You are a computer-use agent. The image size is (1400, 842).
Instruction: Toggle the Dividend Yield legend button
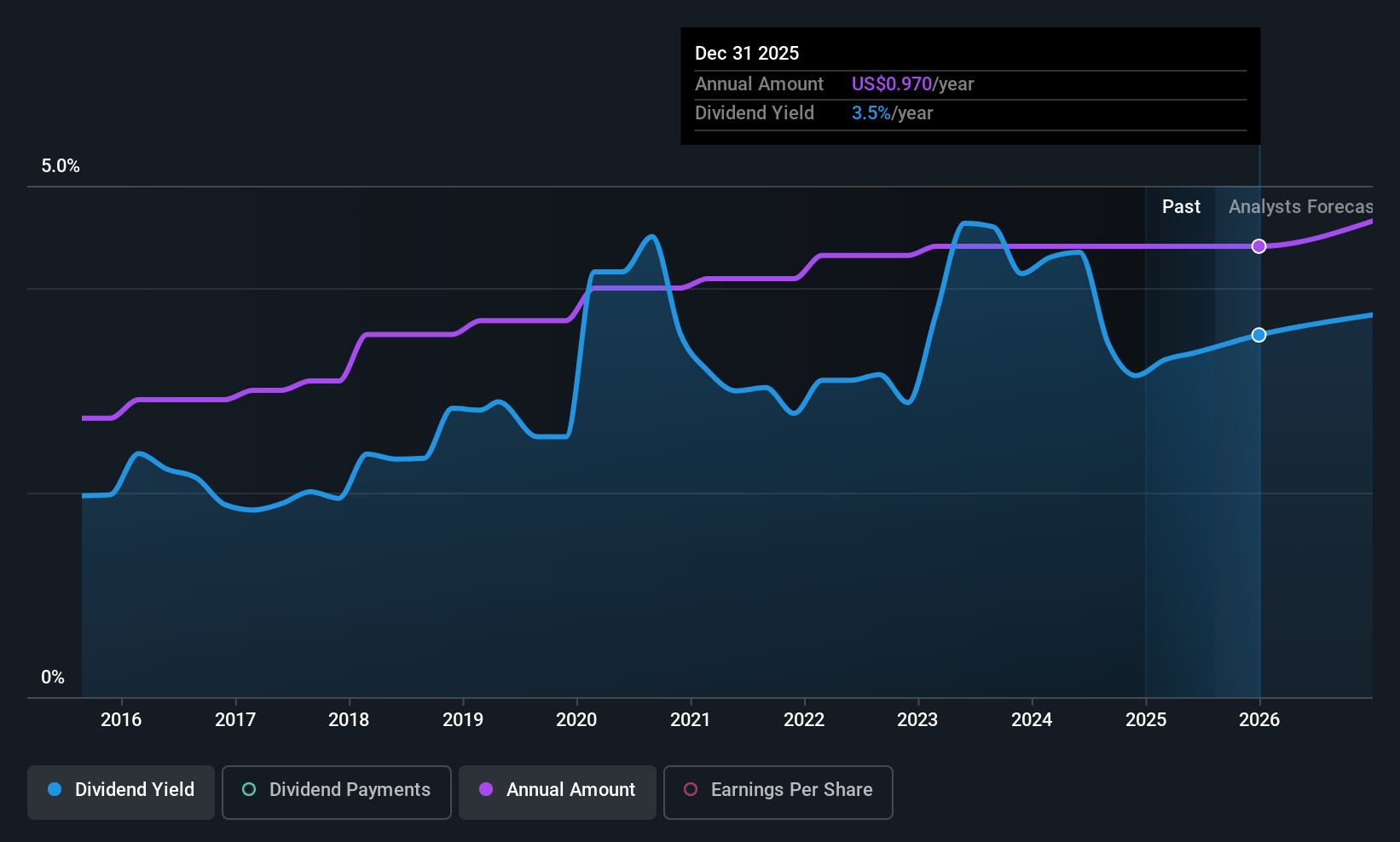(121, 792)
